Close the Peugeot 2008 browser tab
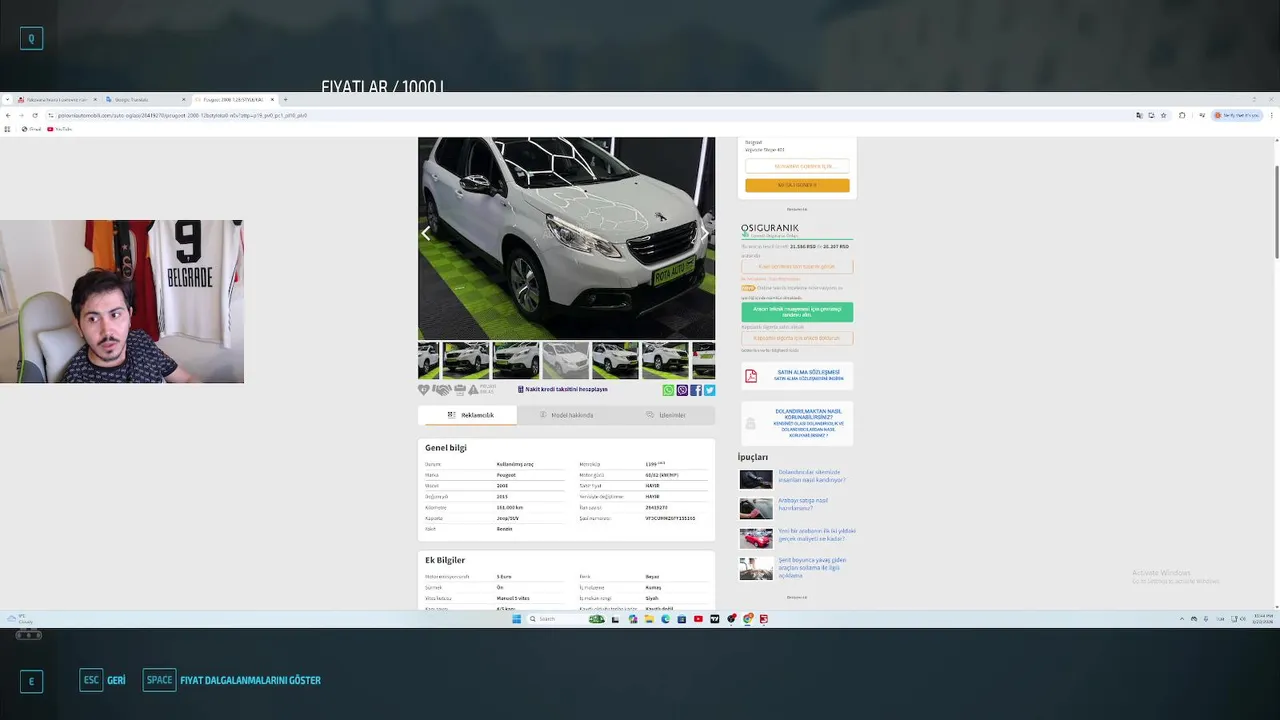The height and width of the screenshot is (720, 1280). tap(270, 99)
